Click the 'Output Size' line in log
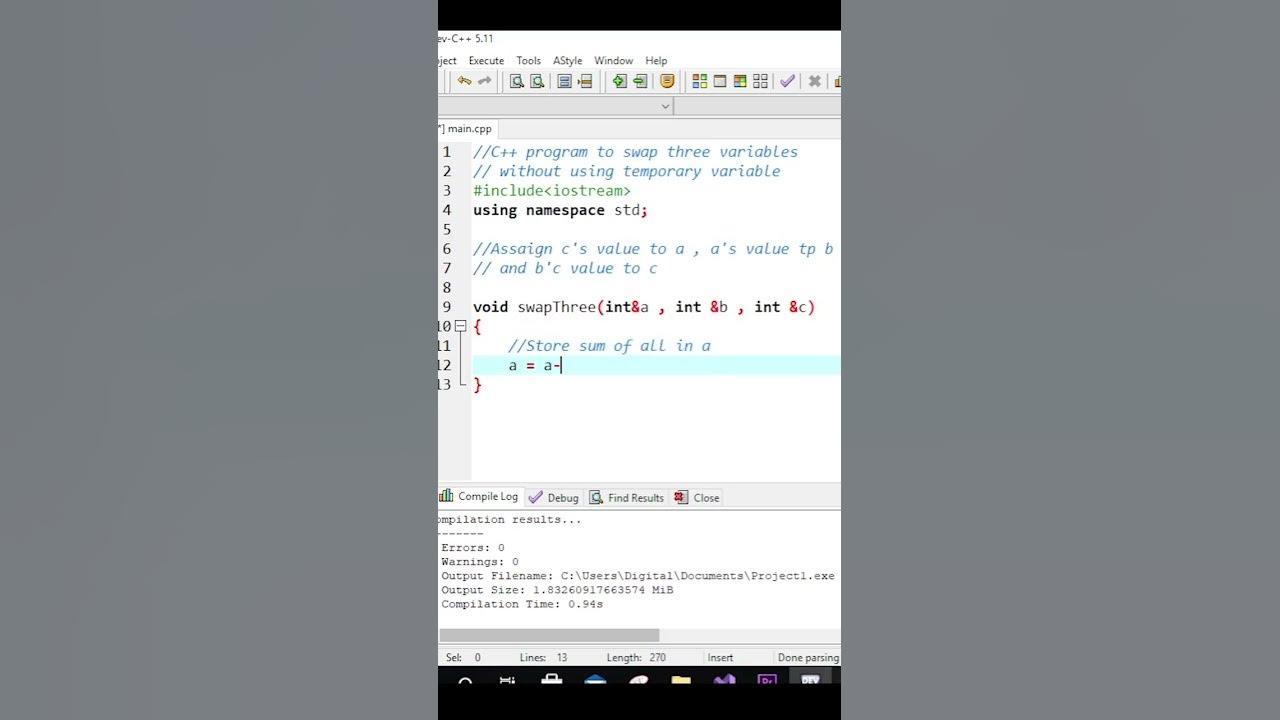1280x720 pixels. click(557, 590)
